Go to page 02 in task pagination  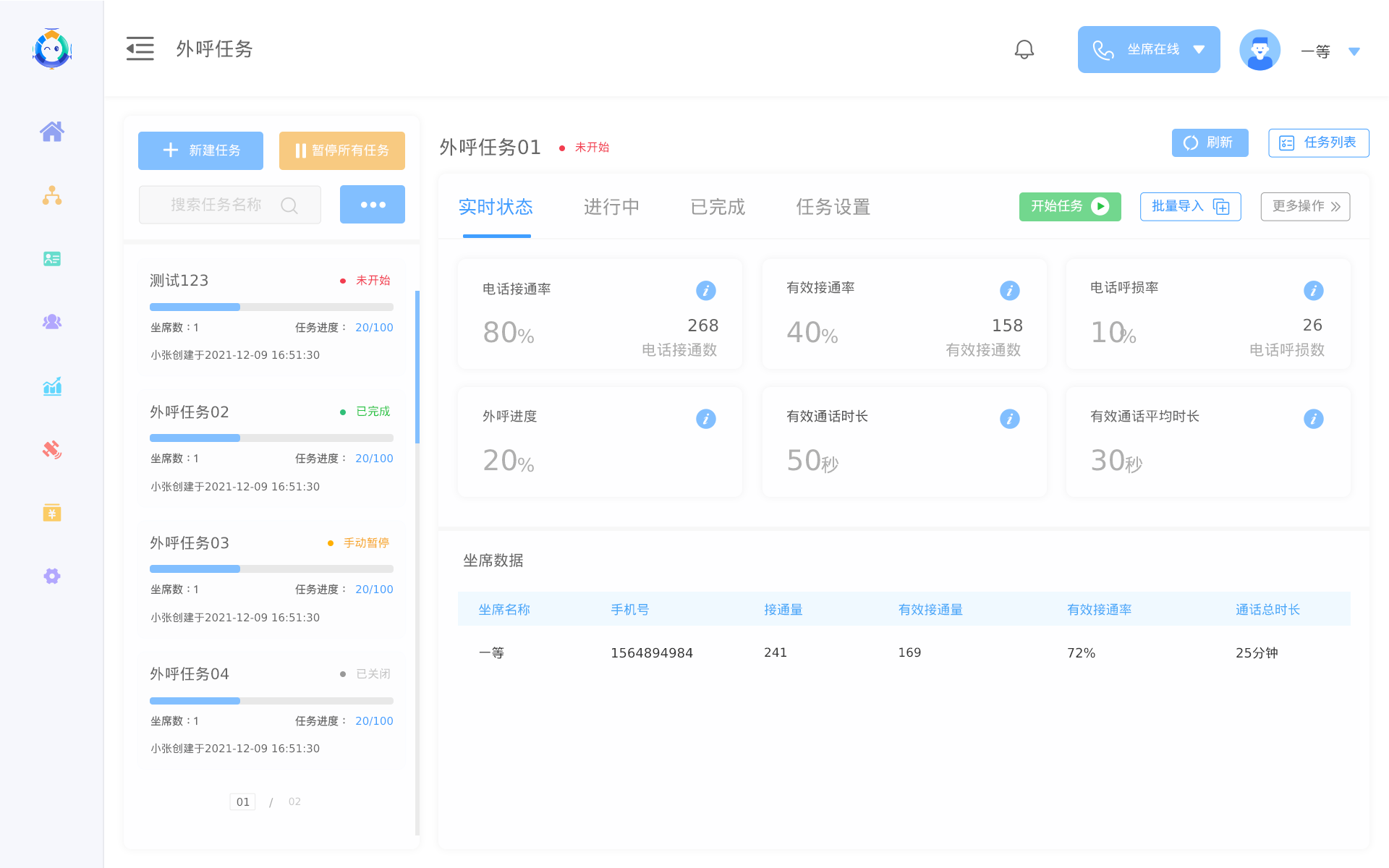(294, 801)
